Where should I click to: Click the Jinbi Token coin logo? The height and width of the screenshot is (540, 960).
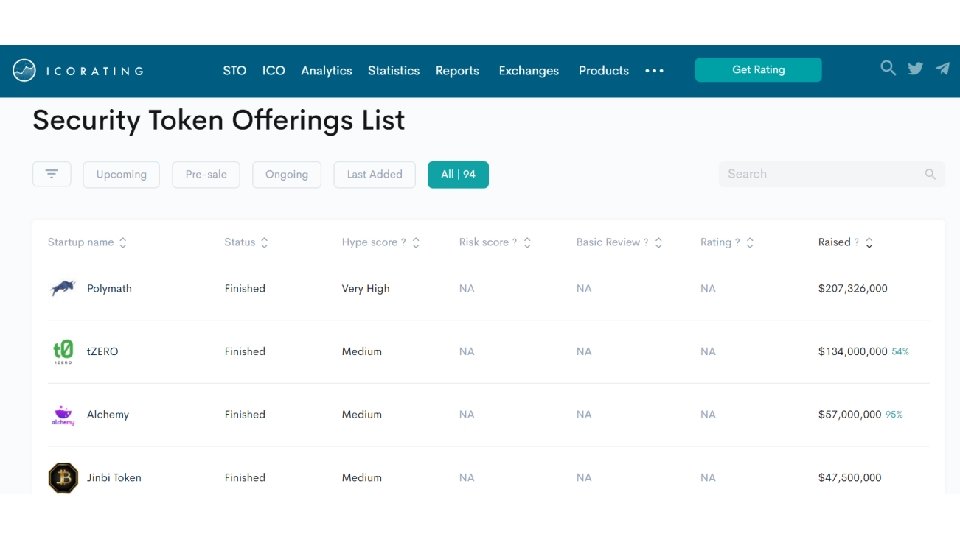coord(63,477)
